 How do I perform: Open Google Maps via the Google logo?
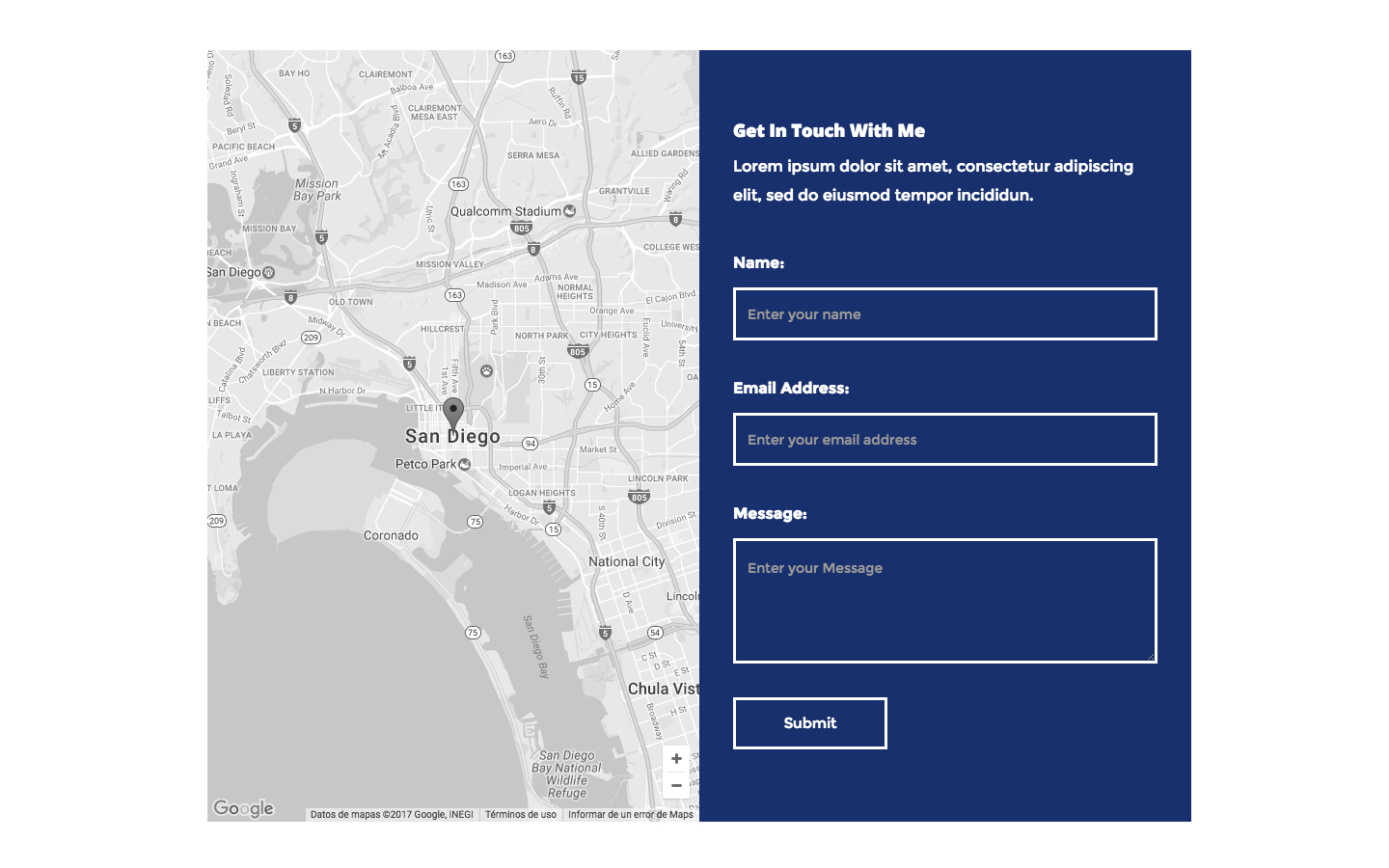coord(243,808)
